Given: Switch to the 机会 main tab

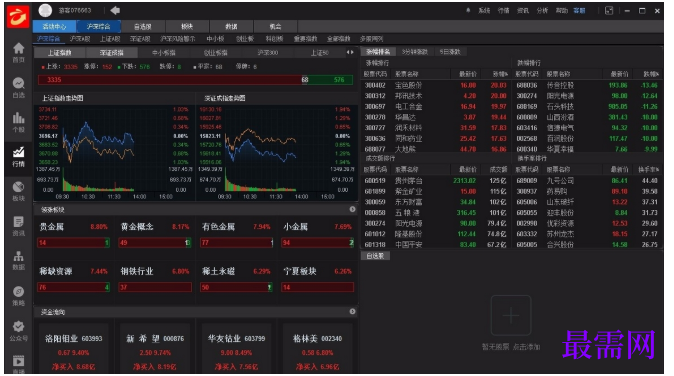Looking at the screenshot, I should pyautogui.click(x=276, y=27).
